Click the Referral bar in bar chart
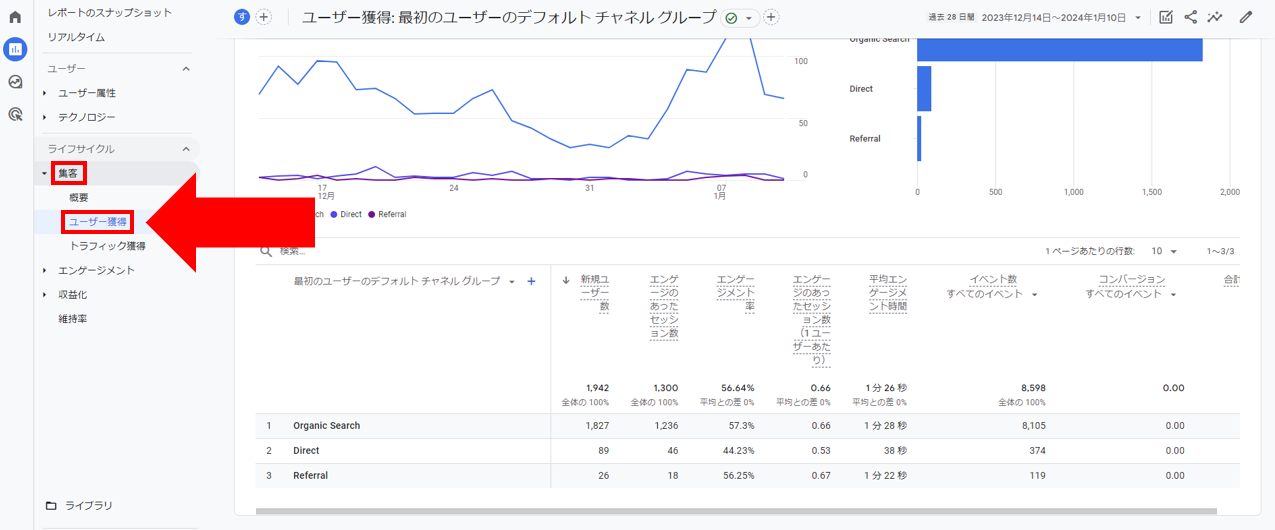Screen dimensions: 1275x530 coord(919,139)
